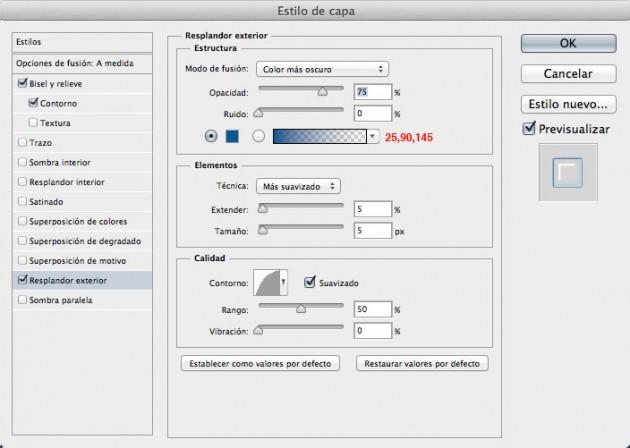The width and height of the screenshot is (630, 448).
Task: Uncheck the Resplandor exterior checkbox
Action: [22, 280]
